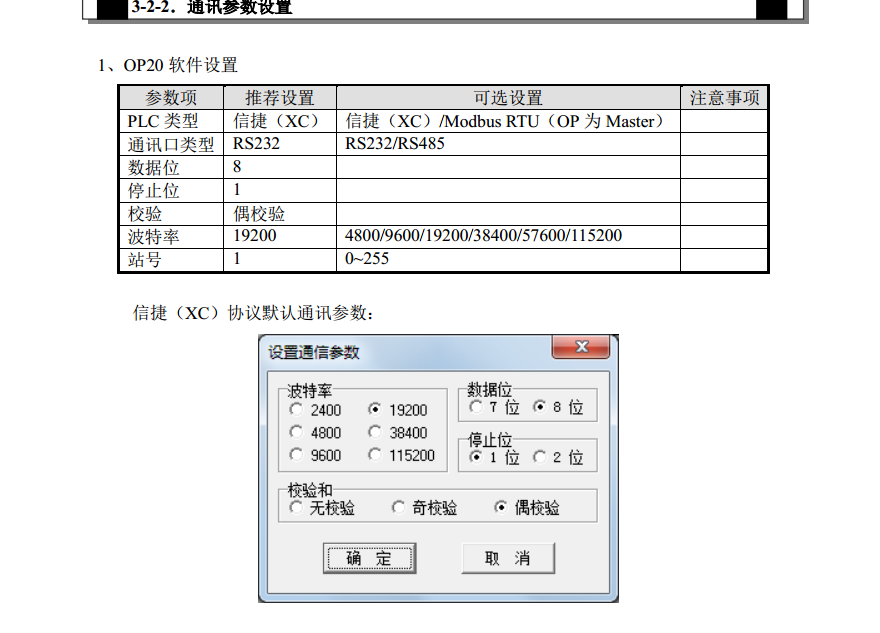Image resolution: width=880 pixels, height=633 pixels.
Task: Choose 无校验 parity option
Action: (x=296, y=508)
